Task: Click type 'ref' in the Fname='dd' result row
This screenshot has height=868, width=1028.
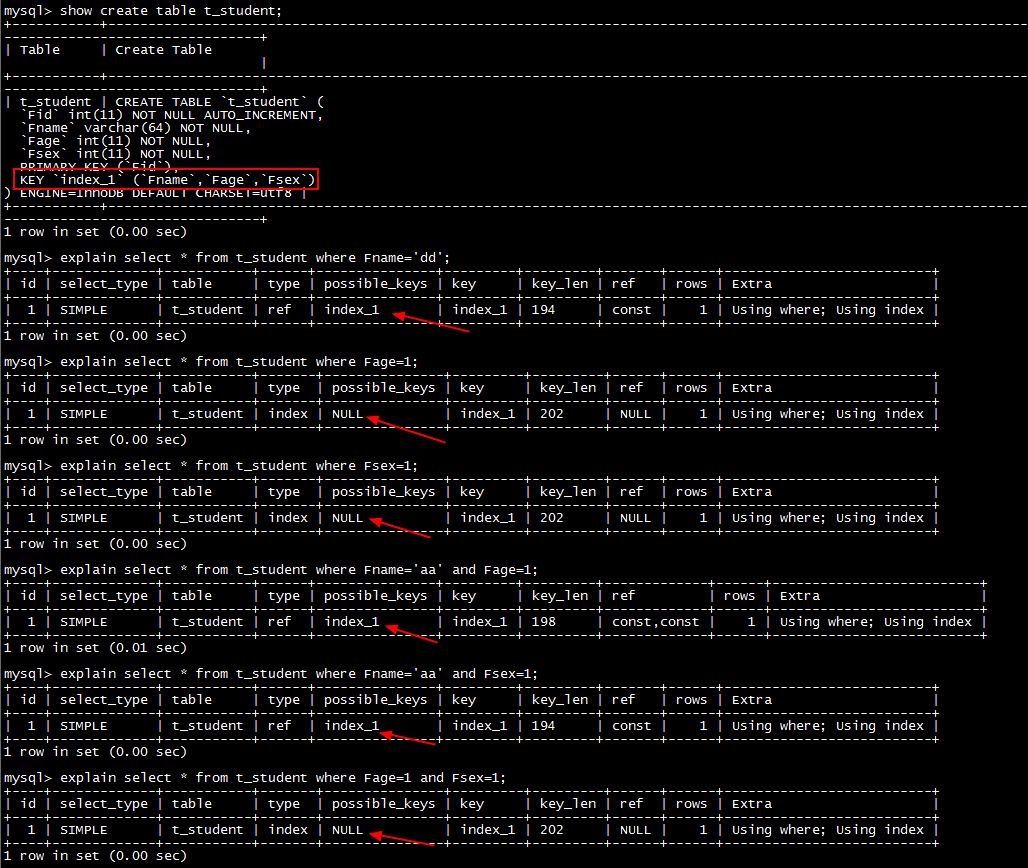Action: (x=279, y=309)
